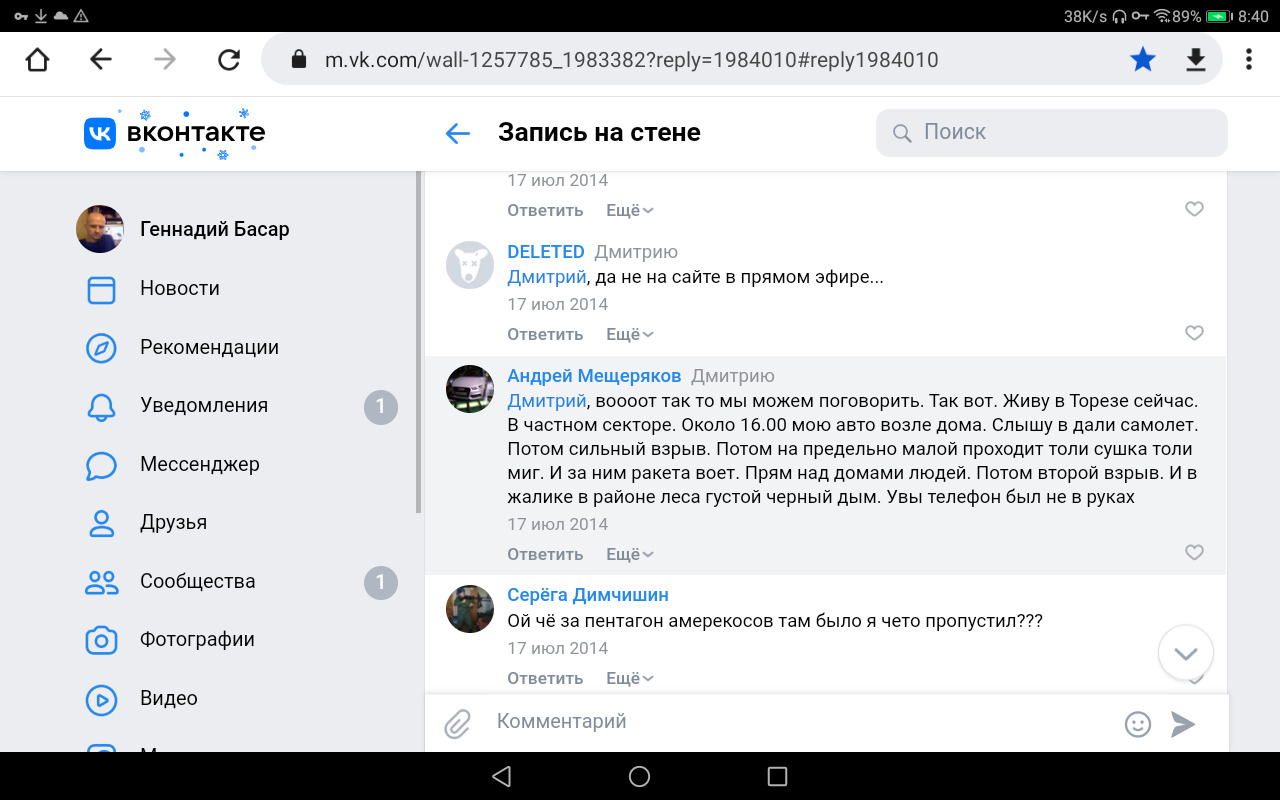Viewport: 1280px width, 800px height.
Task: Send comment with arrow icon
Action: [1183, 724]
